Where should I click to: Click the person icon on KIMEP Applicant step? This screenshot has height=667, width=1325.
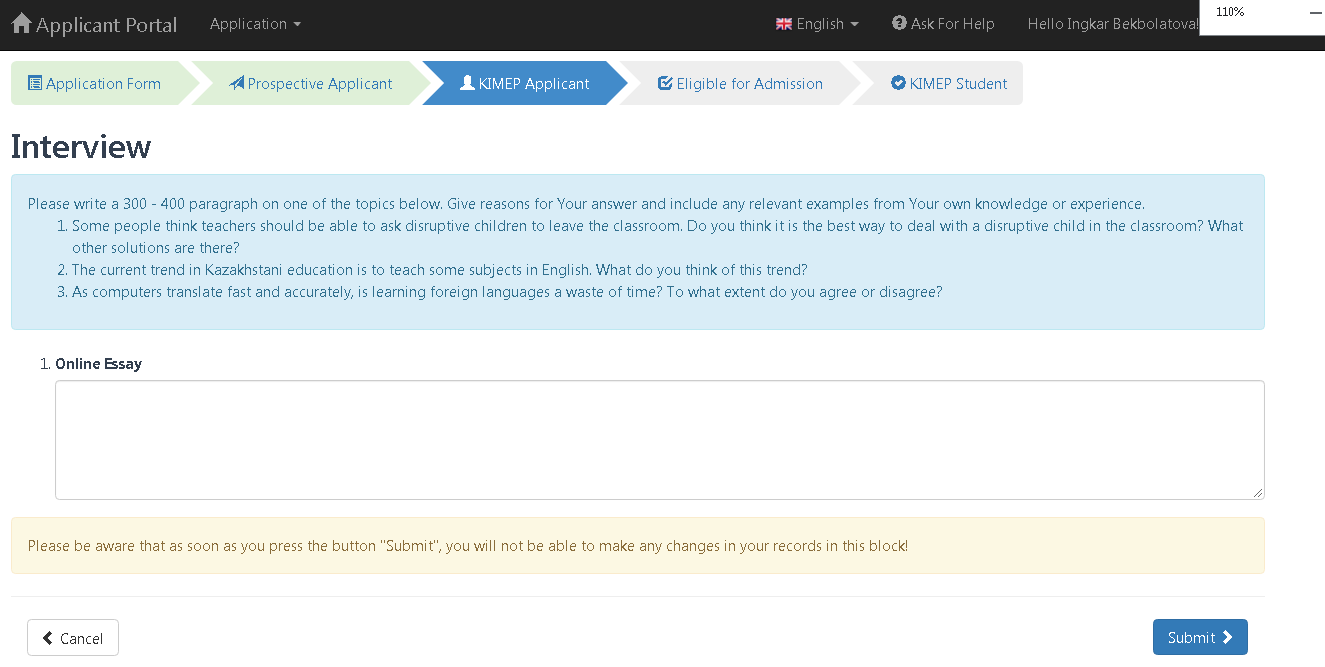click(467, 83)
